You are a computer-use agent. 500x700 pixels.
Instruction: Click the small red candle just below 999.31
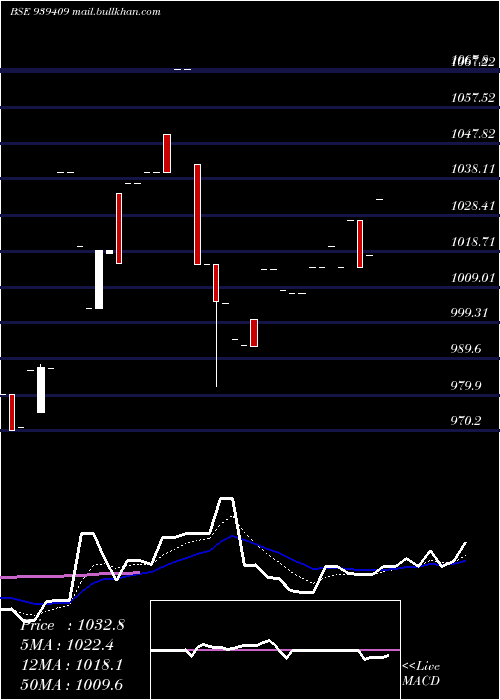(x=254, y=333)
